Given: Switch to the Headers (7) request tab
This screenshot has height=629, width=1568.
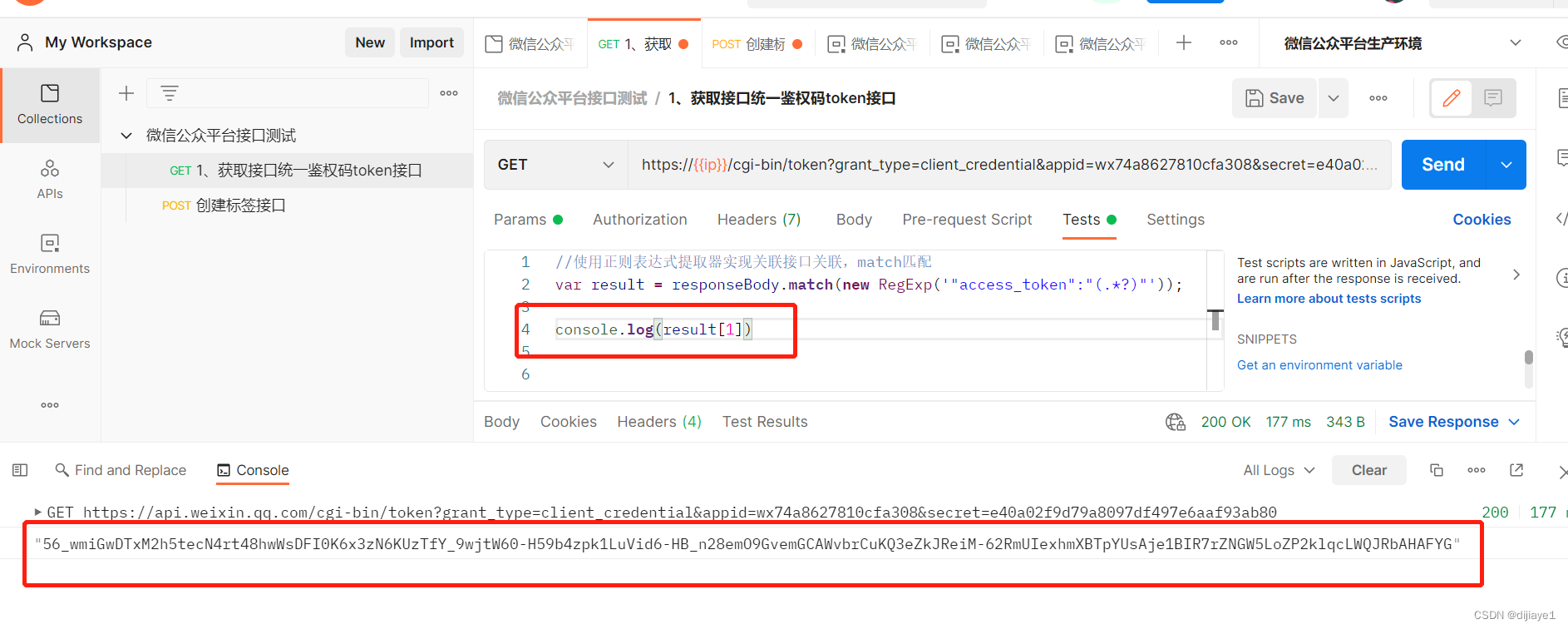Looking at the screenshot, I should coord(759,220).
